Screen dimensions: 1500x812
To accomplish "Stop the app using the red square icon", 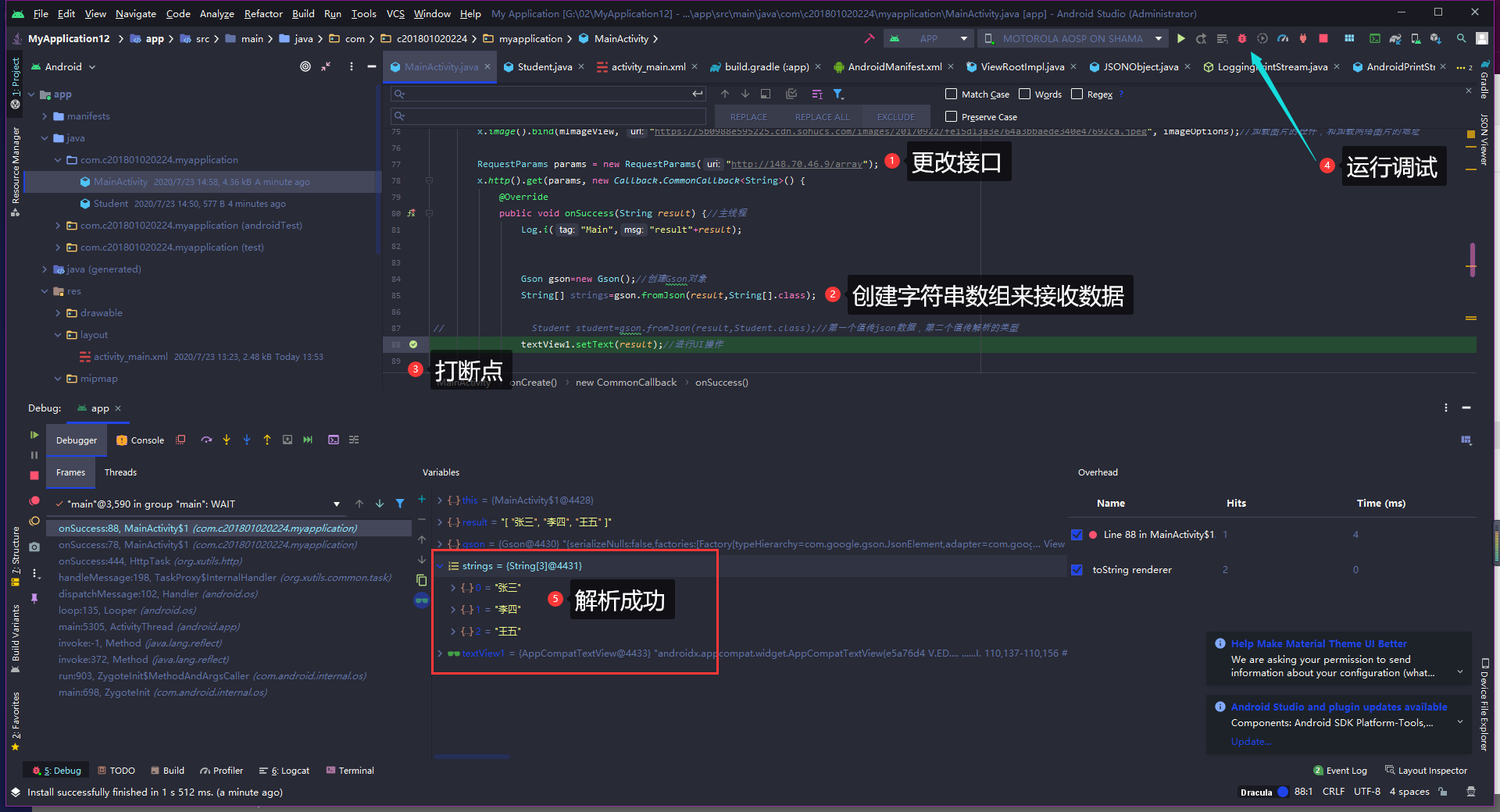I will [x=1322, y=38].
